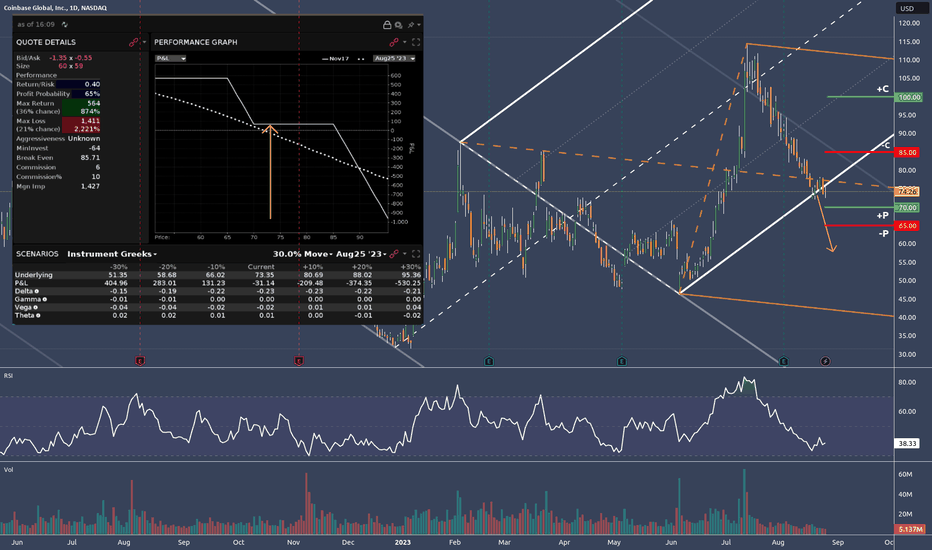
Task: Click the info icon next to Theta
Action: tap(38, 315)
